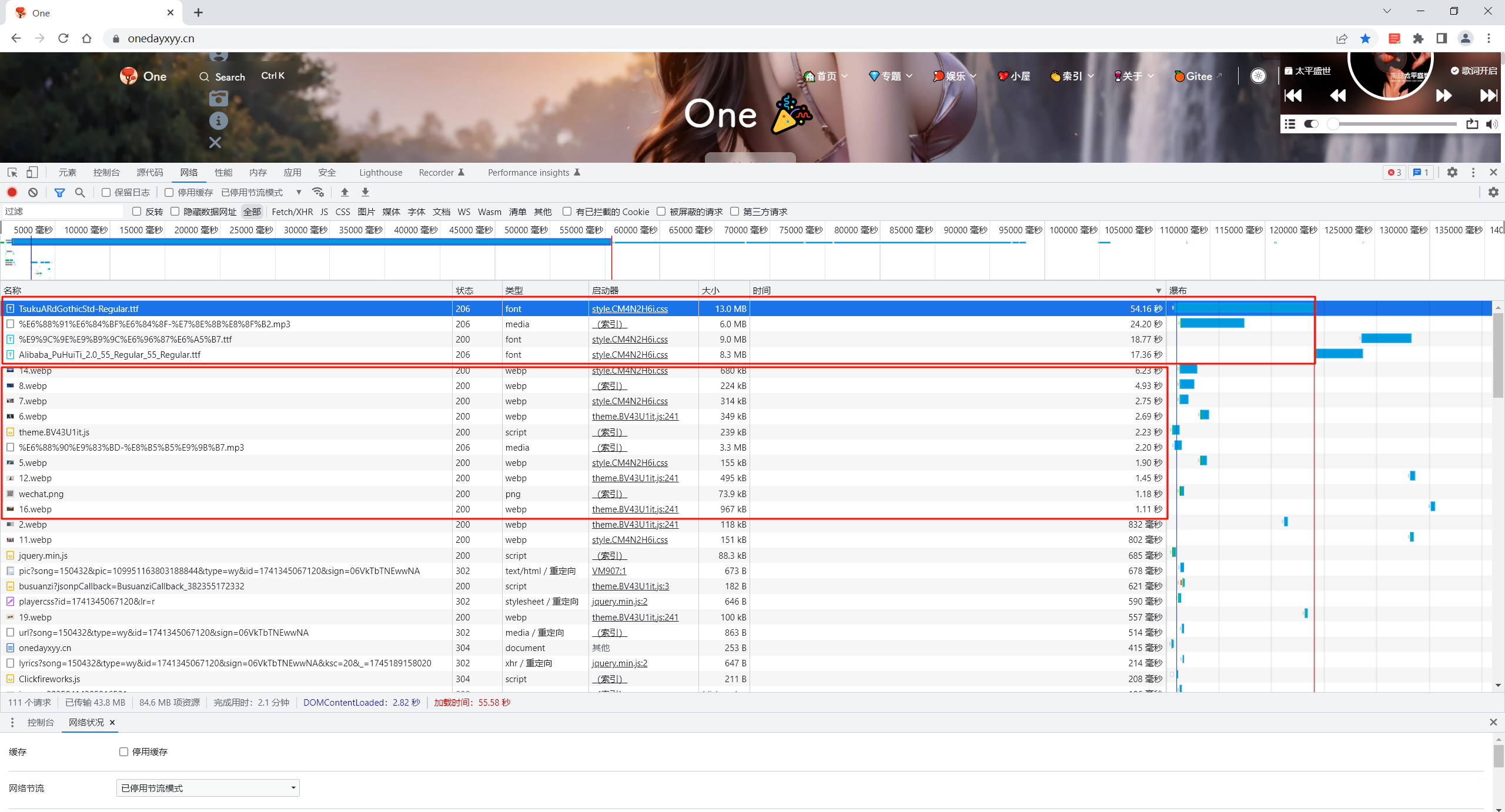Clear the network log
This screenshot has width=1505, height=812.
tap(33, 192)
